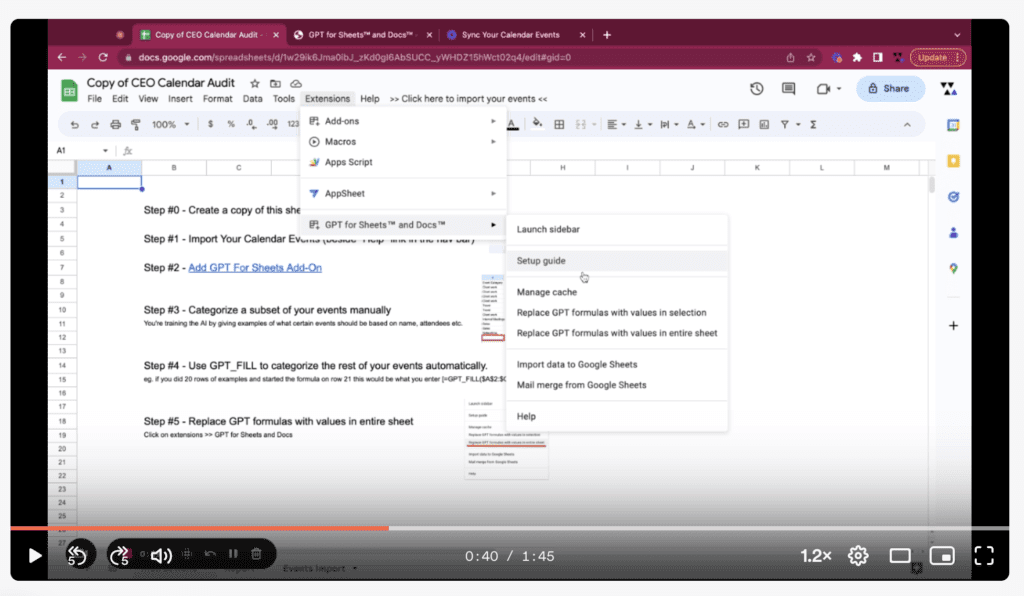This screenshot has height=596, width=1024.
Task: Open the Data menu
Action: tap(252, 99)
